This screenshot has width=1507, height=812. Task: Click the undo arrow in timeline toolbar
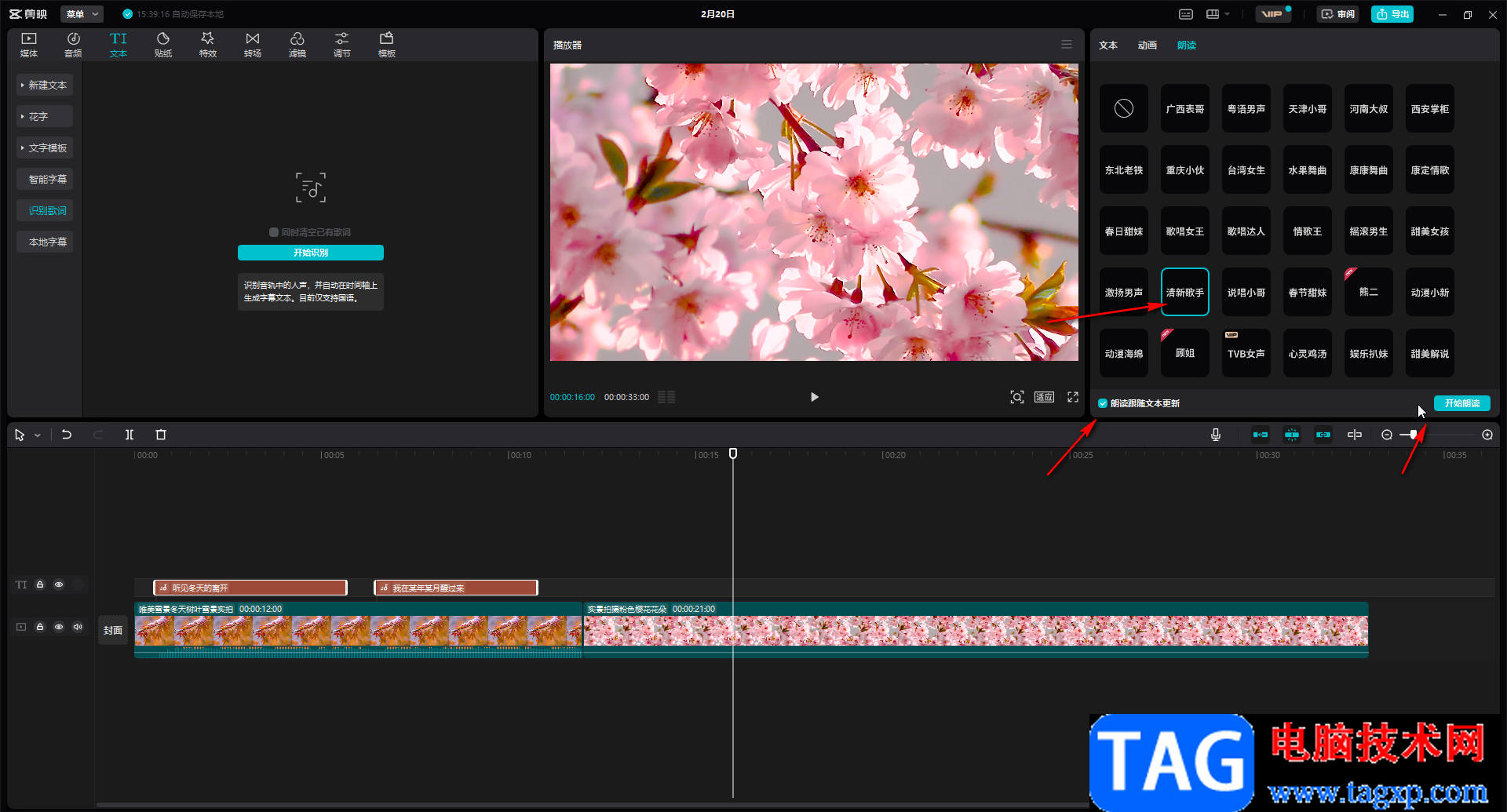pyautogui.click(x=67, y=435)
